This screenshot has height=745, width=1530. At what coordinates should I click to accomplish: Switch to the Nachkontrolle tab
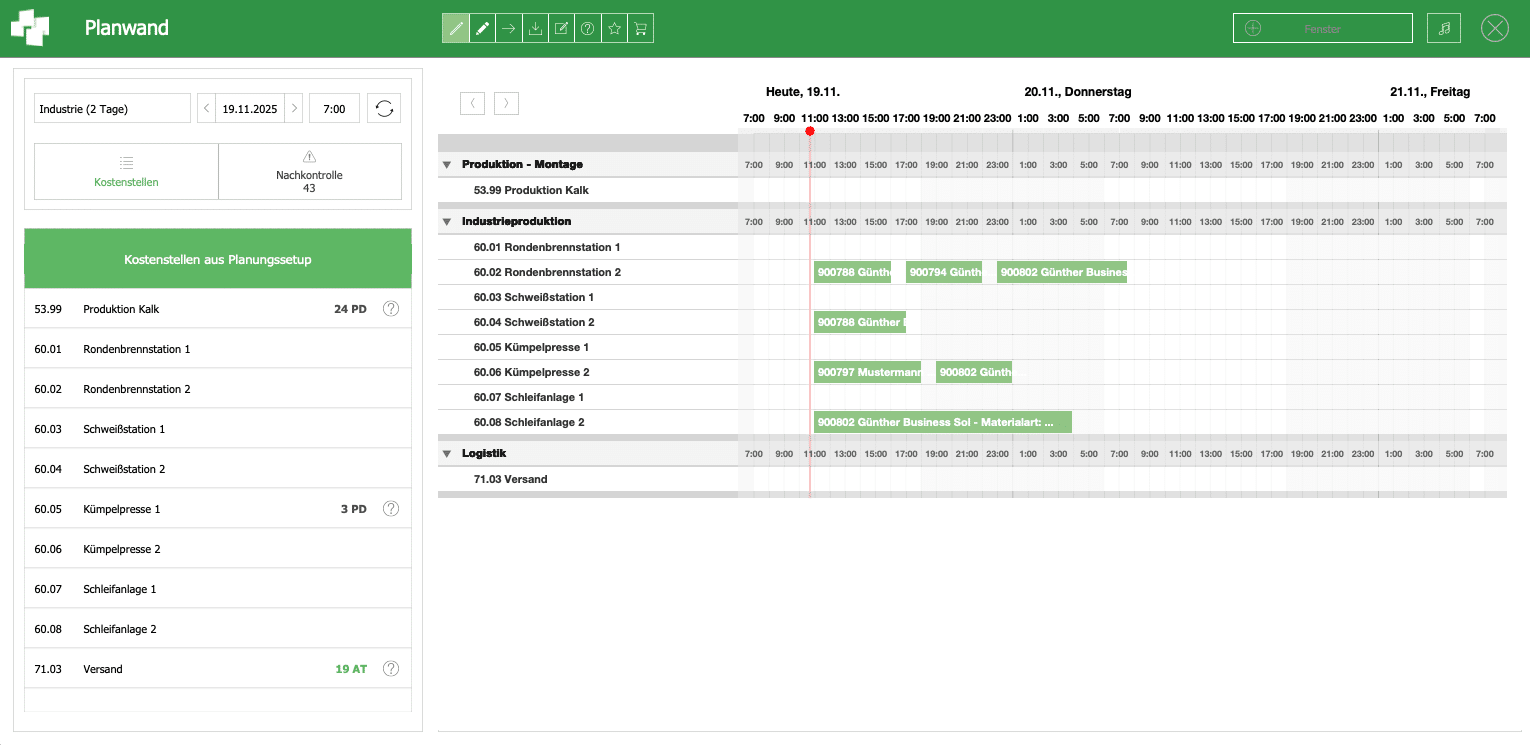coord(309,172)
